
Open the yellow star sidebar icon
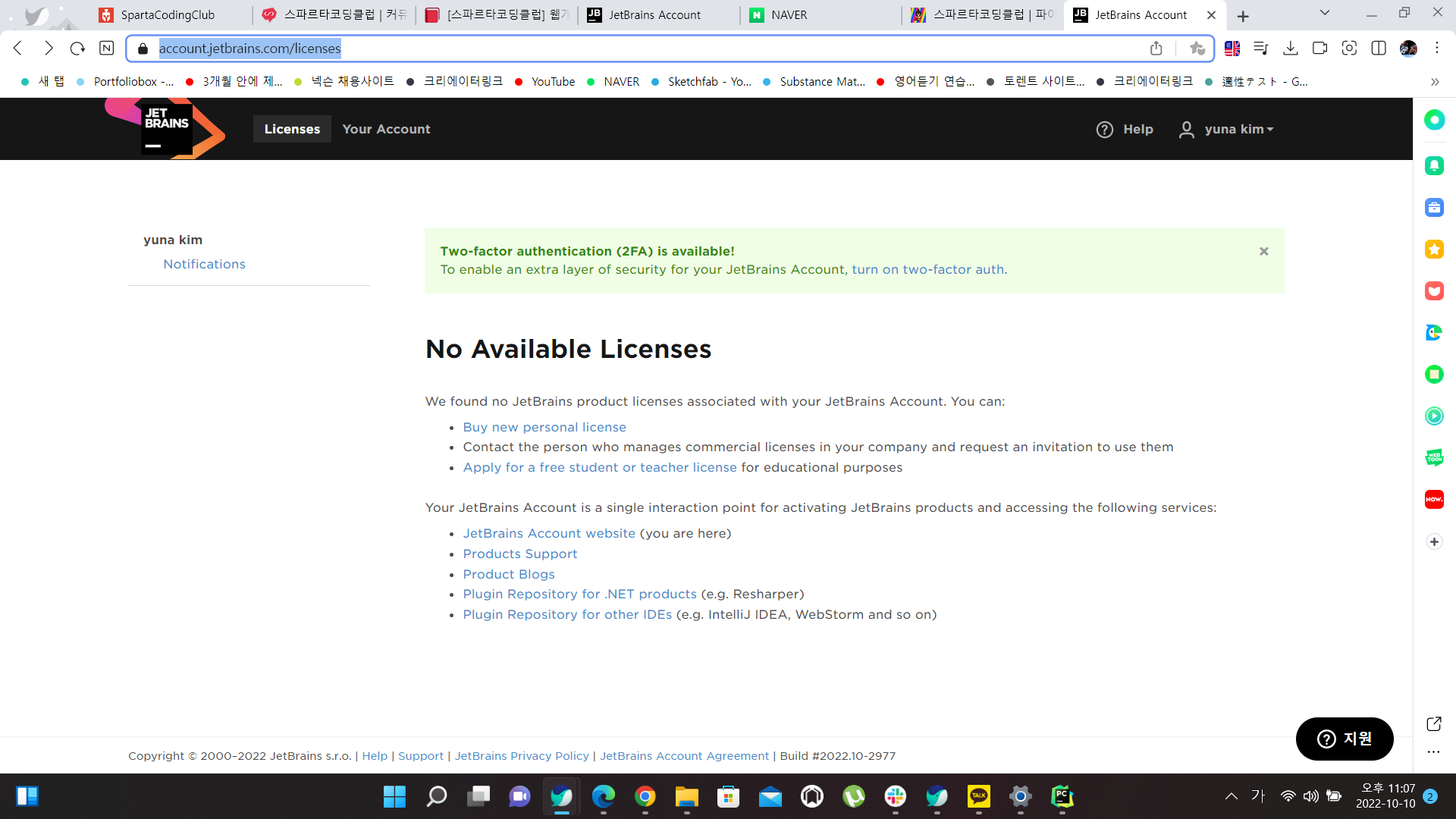(1434, 249)
